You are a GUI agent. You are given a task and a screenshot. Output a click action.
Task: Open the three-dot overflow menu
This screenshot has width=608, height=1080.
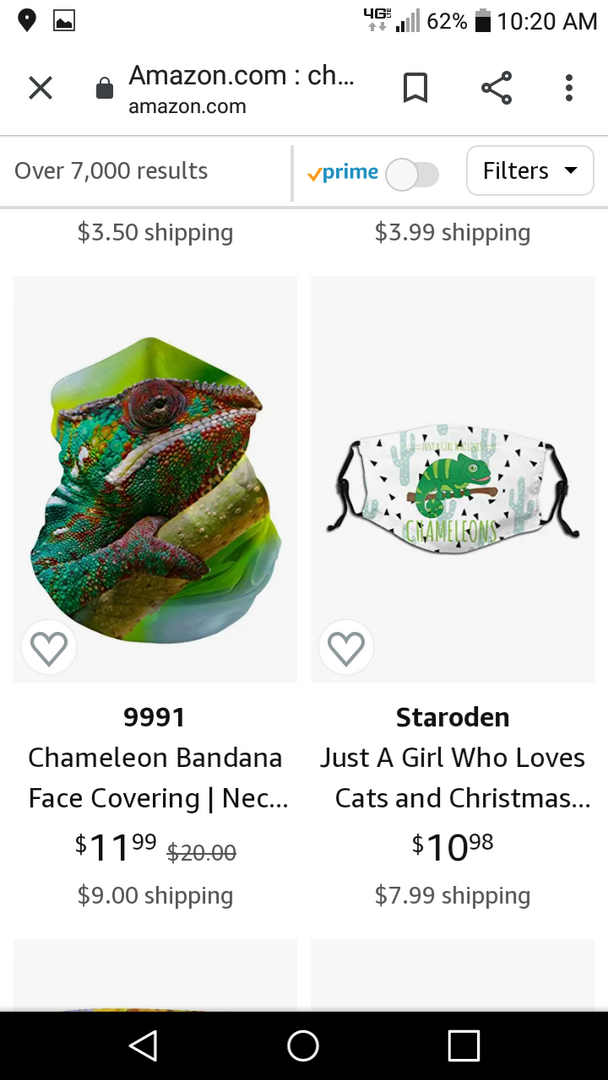[x=569, y=88]
